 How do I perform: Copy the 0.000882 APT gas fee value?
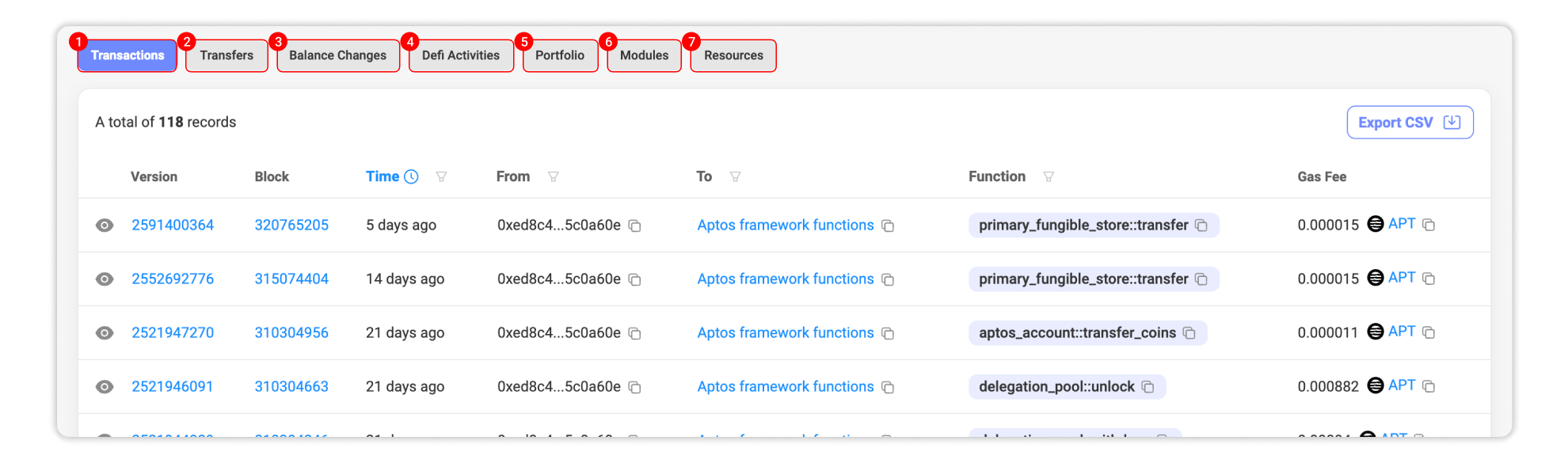click(x=1429, y=386)
